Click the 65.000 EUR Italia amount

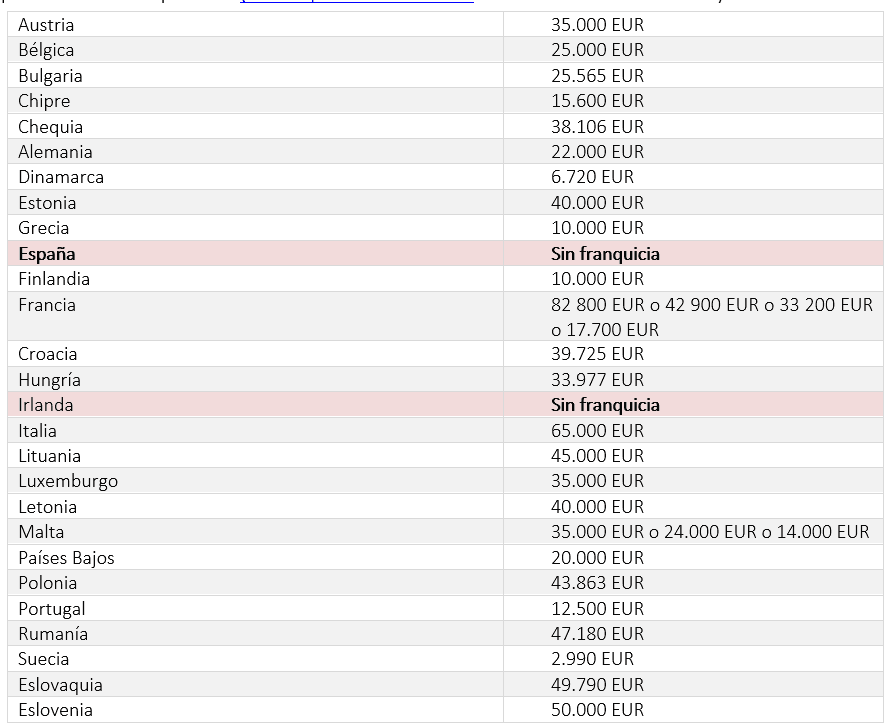click(597, 431)
